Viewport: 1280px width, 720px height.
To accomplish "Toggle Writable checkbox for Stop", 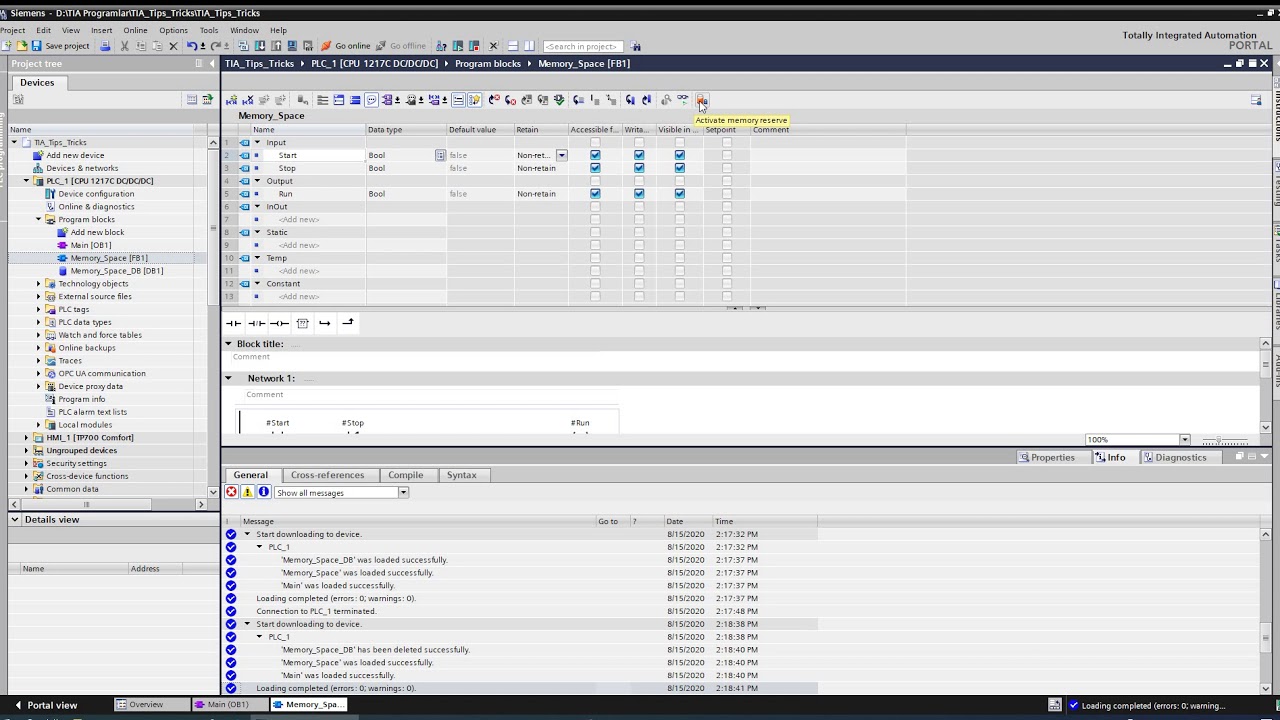I will pyautogui.click(x=639, y=168).
